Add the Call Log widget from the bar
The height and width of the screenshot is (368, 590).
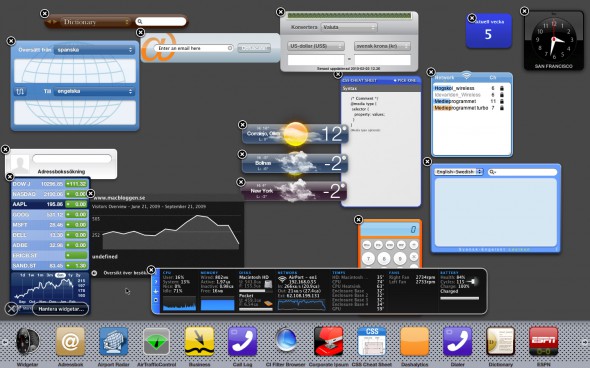tap(242, 342)
